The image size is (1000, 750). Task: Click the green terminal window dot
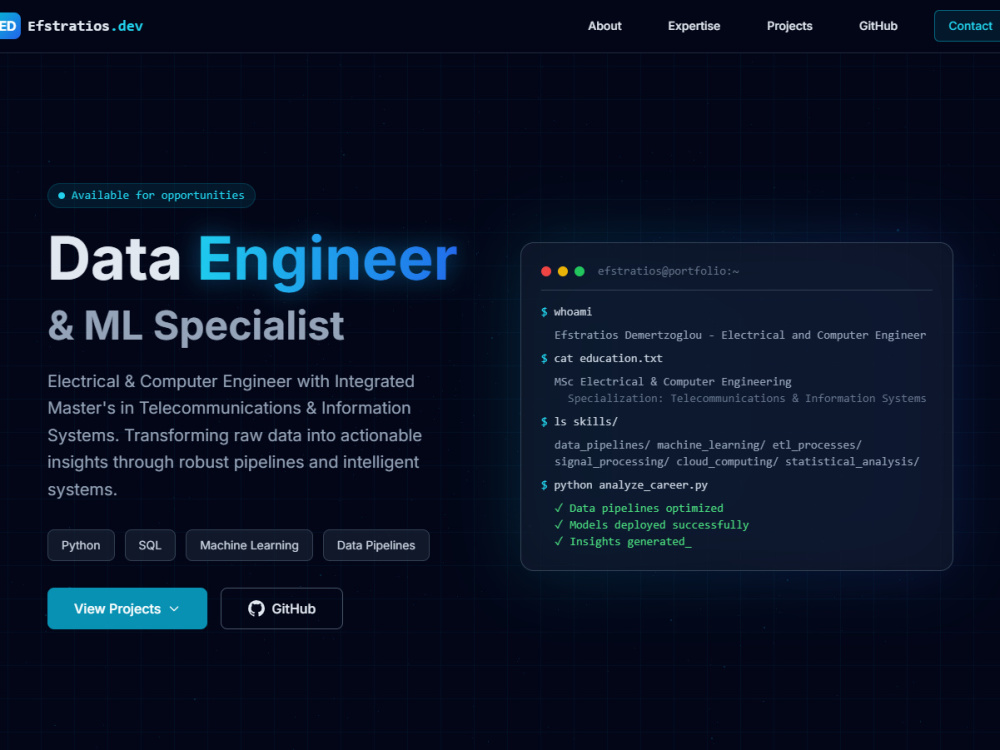coord(579,271)
